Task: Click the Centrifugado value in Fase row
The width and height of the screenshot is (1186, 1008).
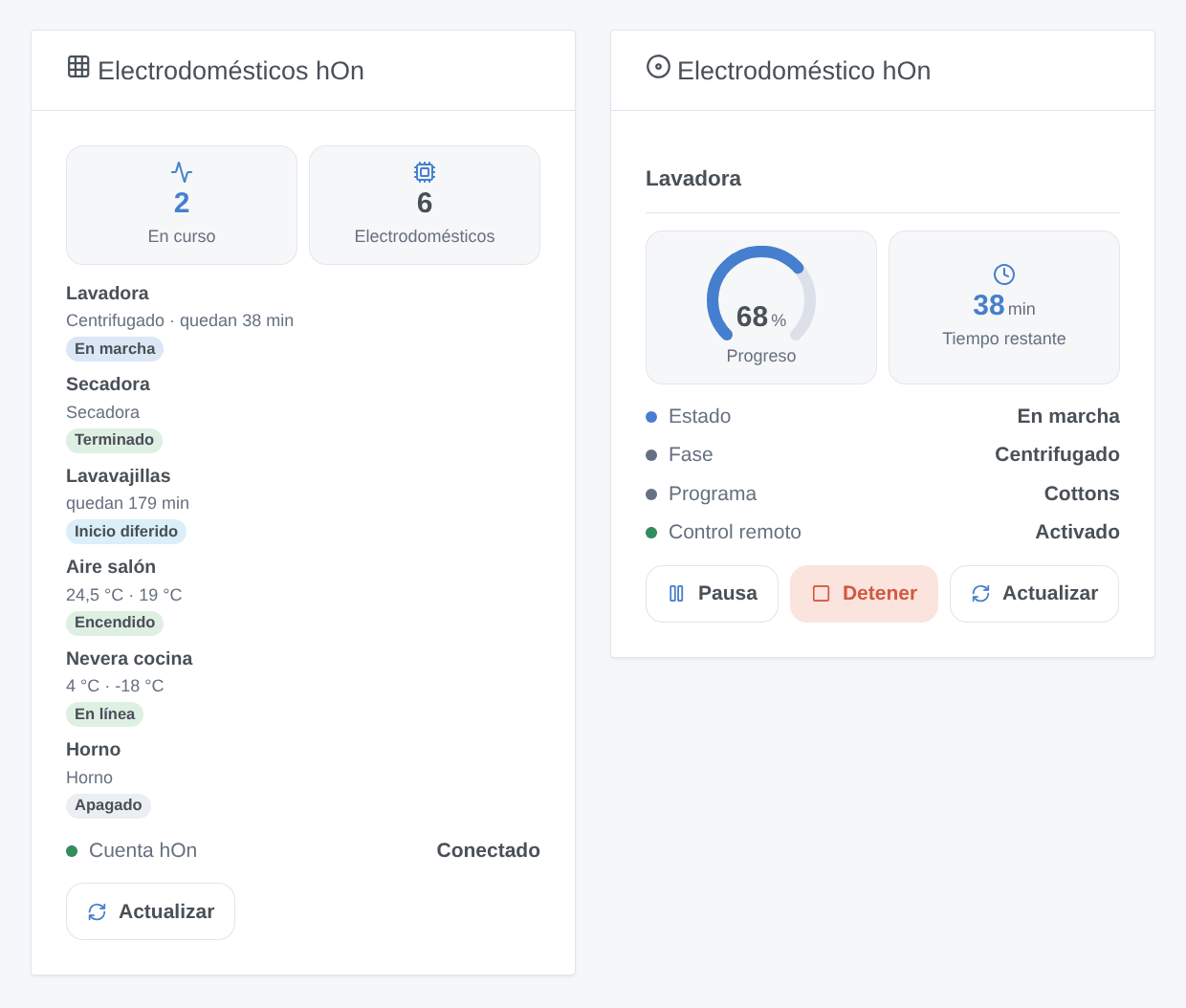Action: tap(1057, 455)
